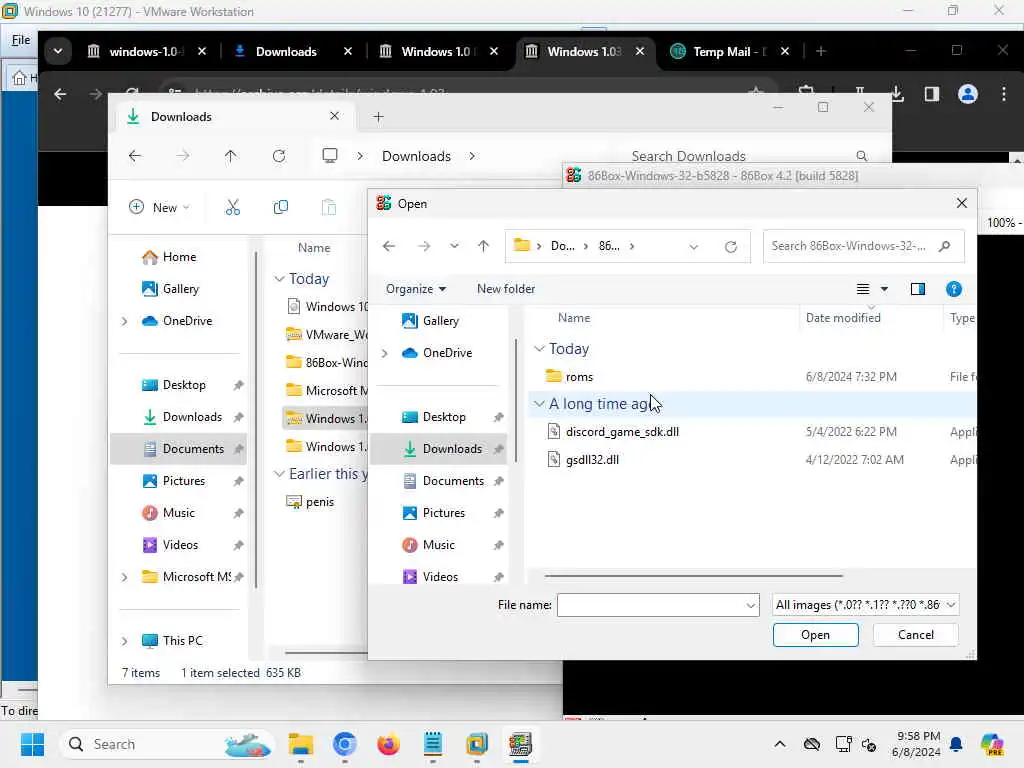The height and width of the screenshot is (768, 1024).
Task: Open the browser tab search dropdown
Action: pos(58,51)
